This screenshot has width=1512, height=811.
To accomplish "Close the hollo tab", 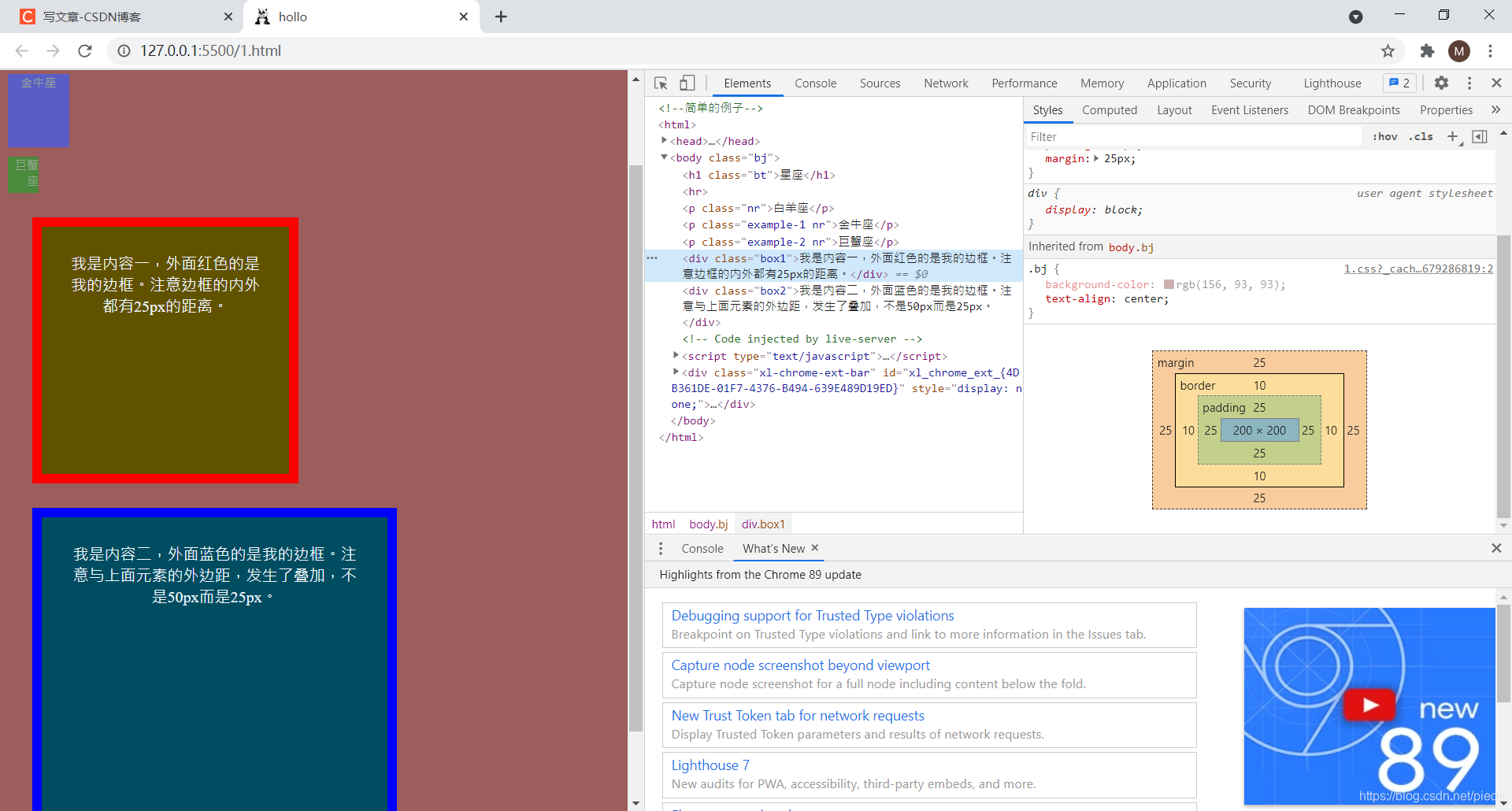I will pyautogui.click(x=464, y=17).
